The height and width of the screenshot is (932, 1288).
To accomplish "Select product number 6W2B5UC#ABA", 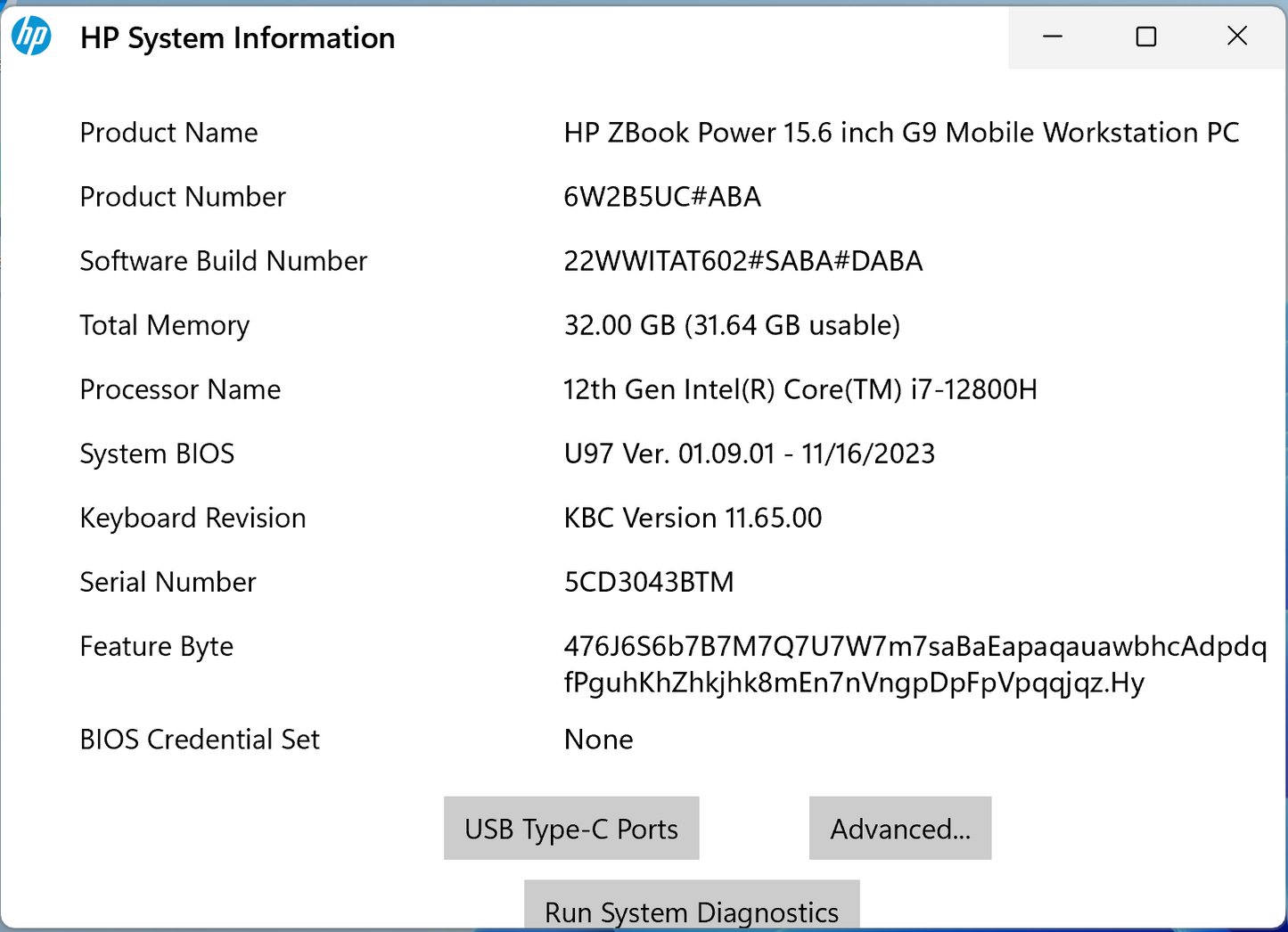I will tap(662, 197).
